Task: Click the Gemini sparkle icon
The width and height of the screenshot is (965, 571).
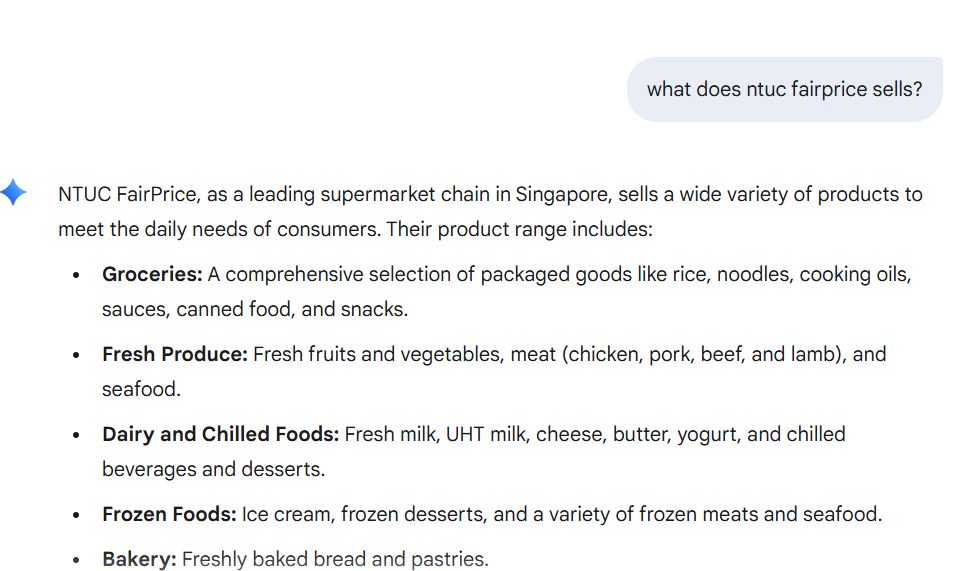Action: pos(14,192)
